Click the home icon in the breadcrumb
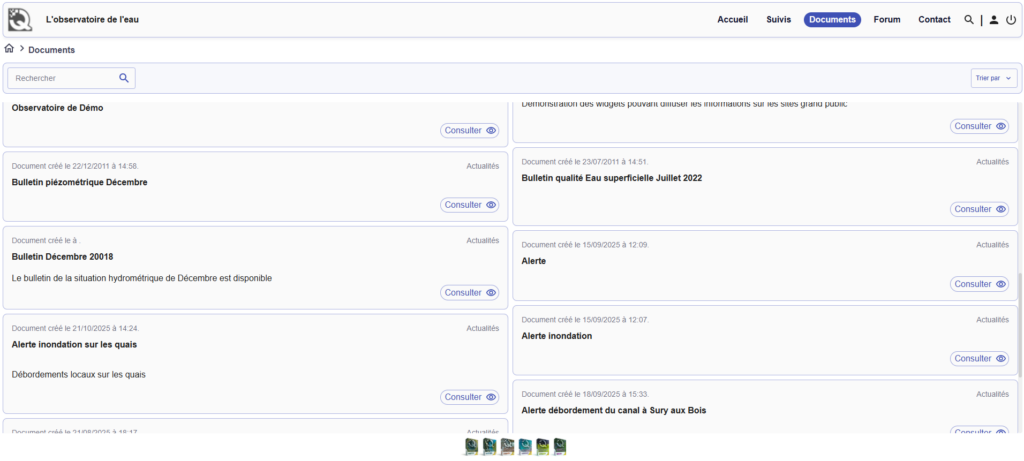This screenshot has height=461, width=1024. point(9,48)
